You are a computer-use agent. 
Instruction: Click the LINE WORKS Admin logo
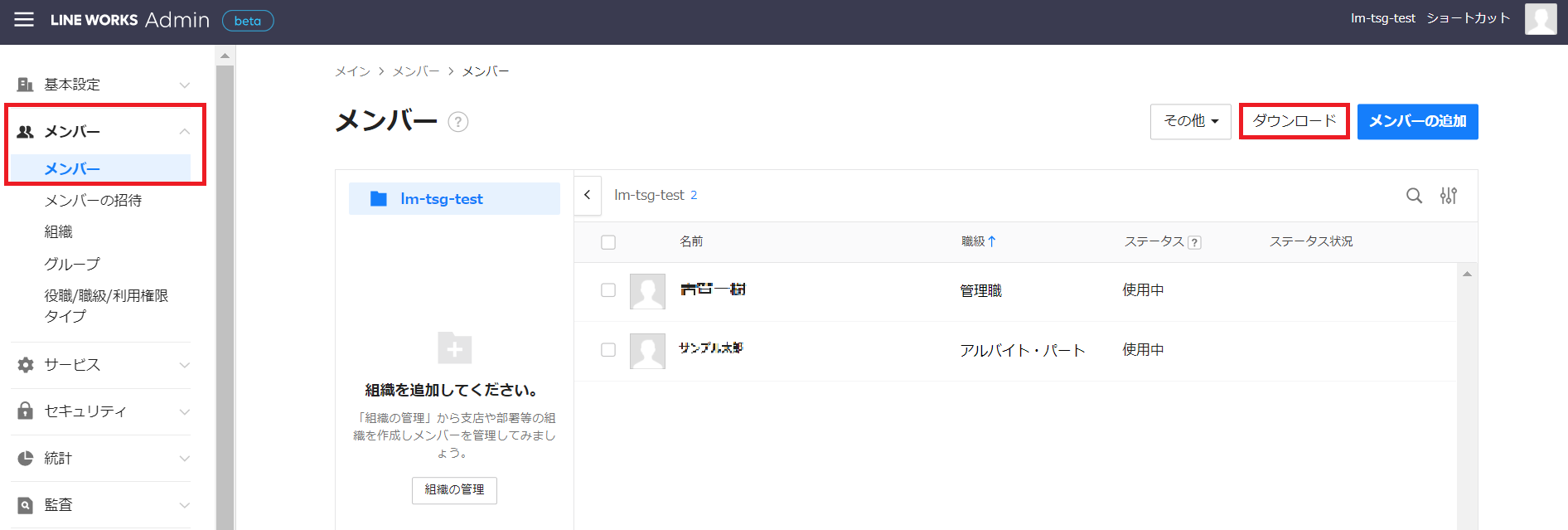[129, 20]
